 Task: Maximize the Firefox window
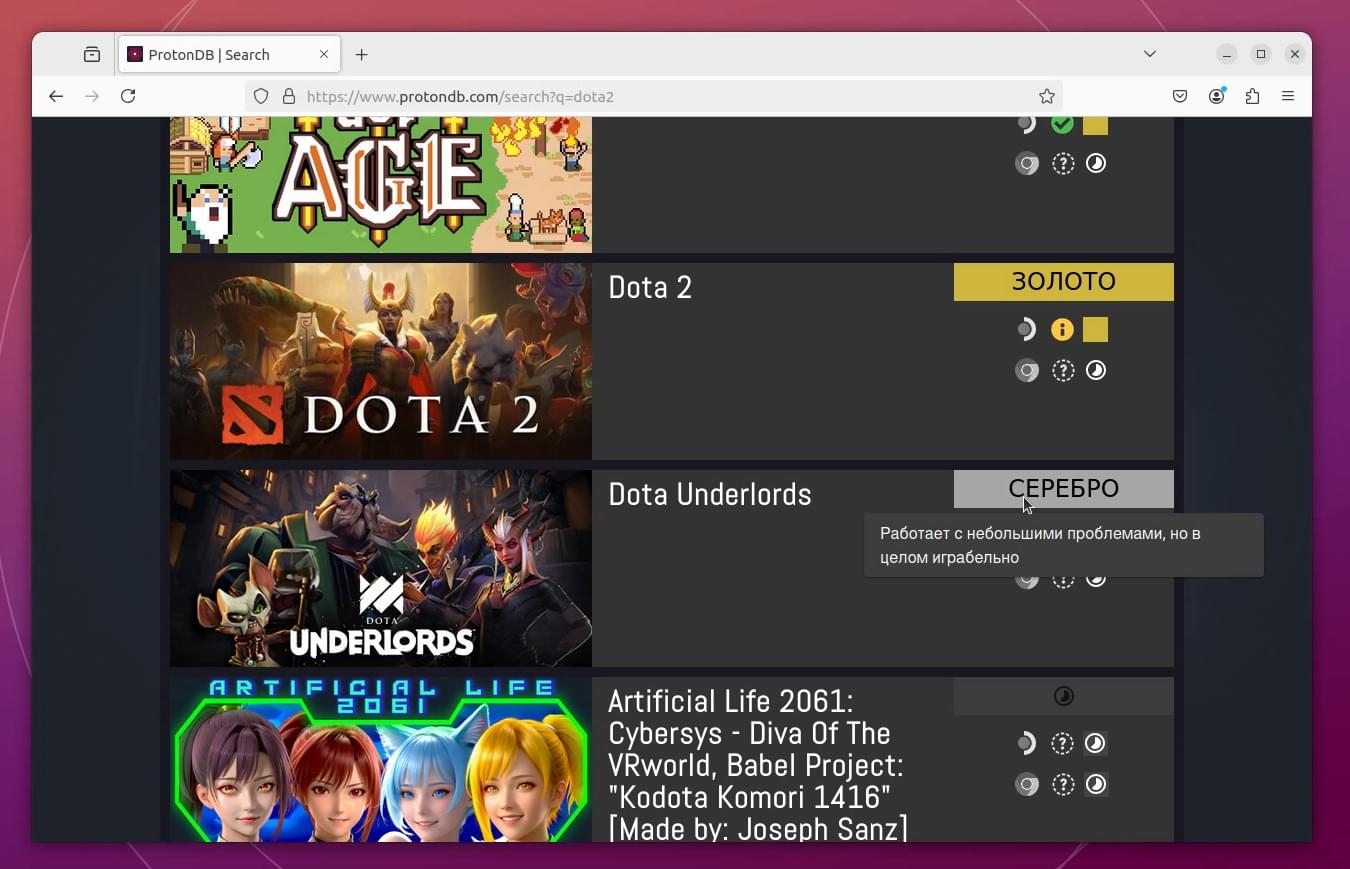coord(1261,54)
